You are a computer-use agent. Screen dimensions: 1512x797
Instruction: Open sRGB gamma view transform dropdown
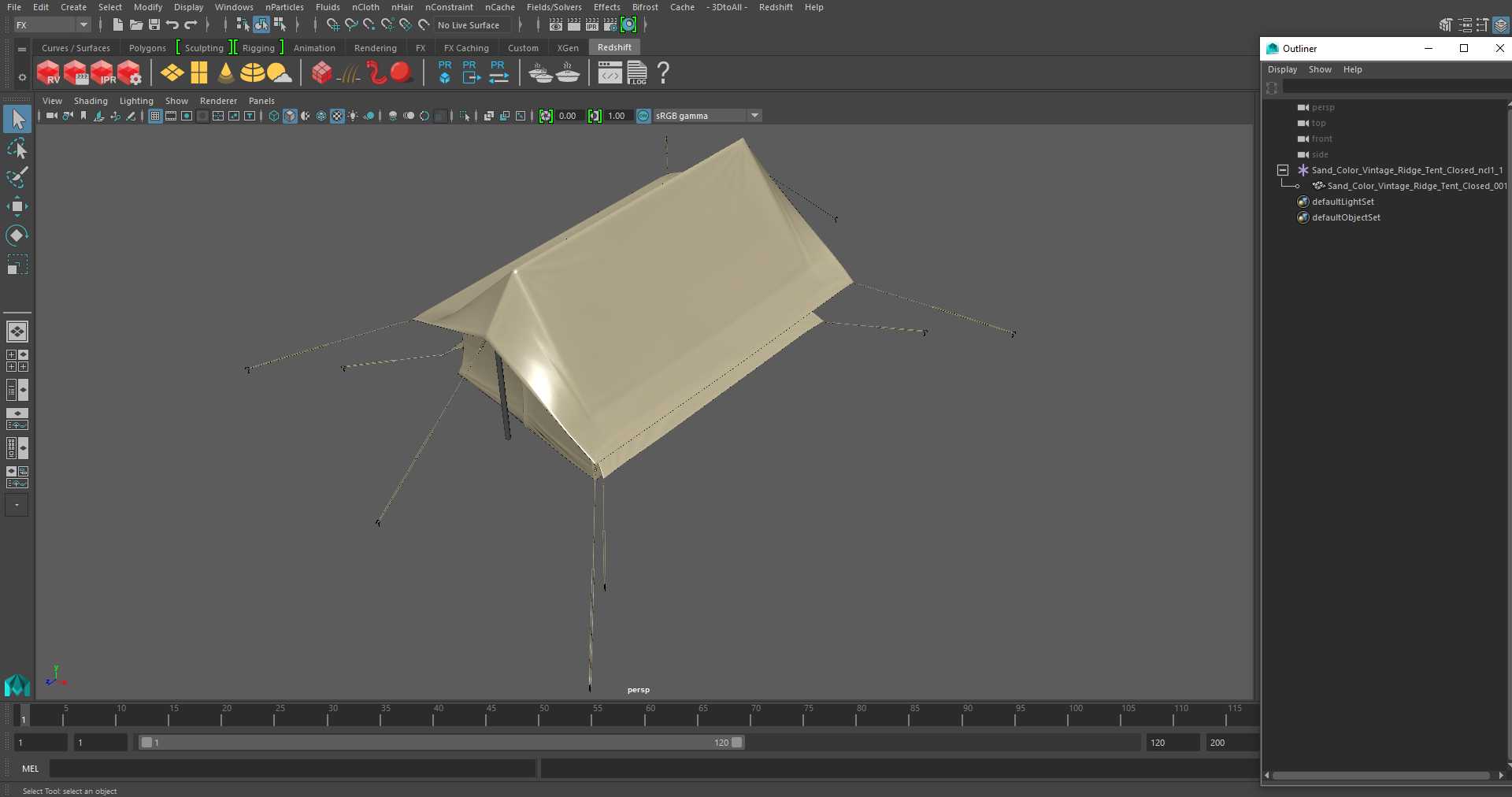707,116
